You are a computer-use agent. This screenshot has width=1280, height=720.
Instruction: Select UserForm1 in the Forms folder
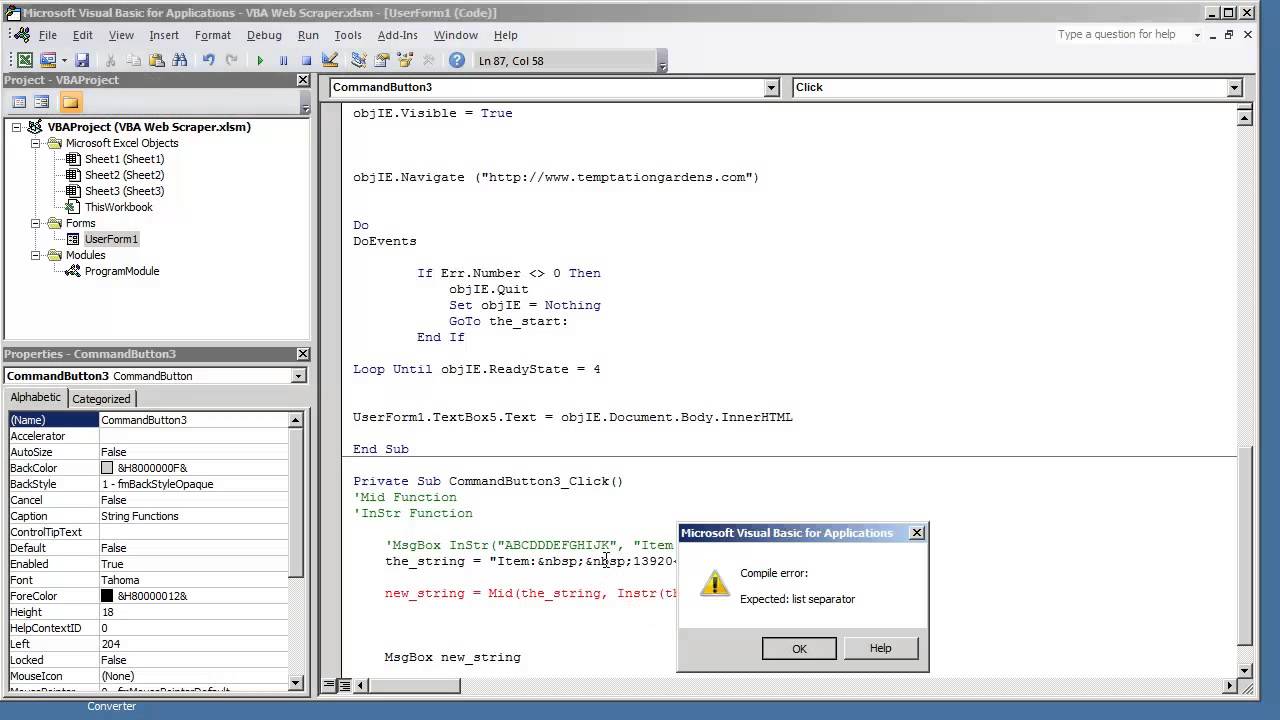pos(111,239)
